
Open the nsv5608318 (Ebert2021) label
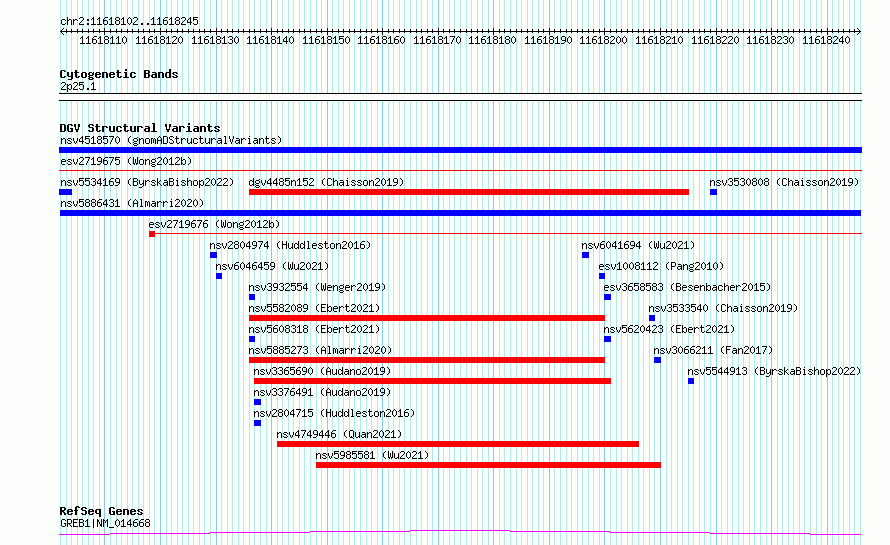coord(314,329)
